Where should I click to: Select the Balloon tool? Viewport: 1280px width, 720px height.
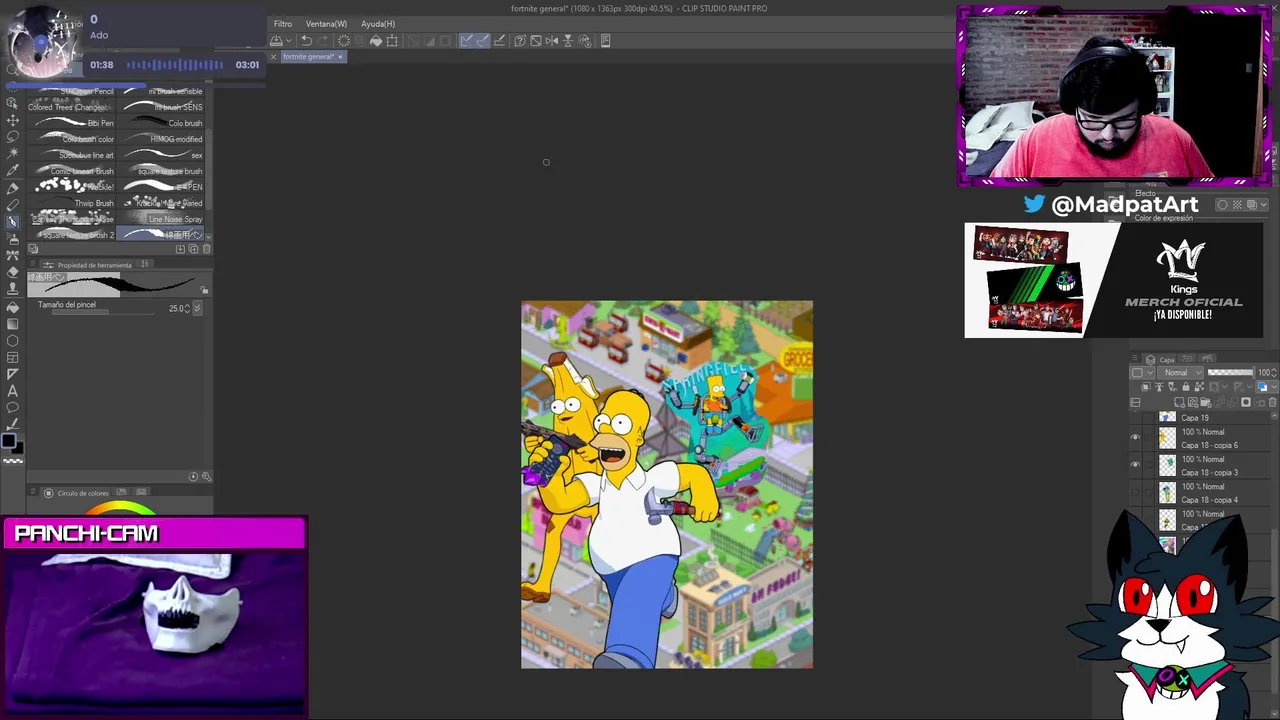tap(12, 408)
